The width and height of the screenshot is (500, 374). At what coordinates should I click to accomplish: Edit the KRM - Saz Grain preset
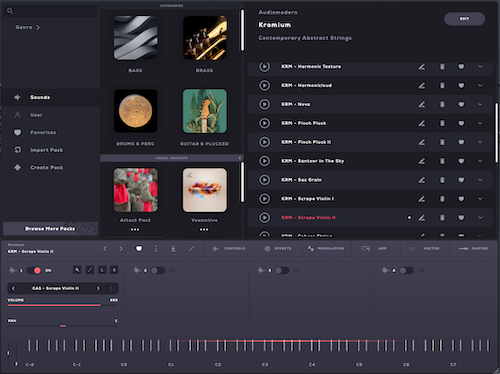[x=422, y=180]
